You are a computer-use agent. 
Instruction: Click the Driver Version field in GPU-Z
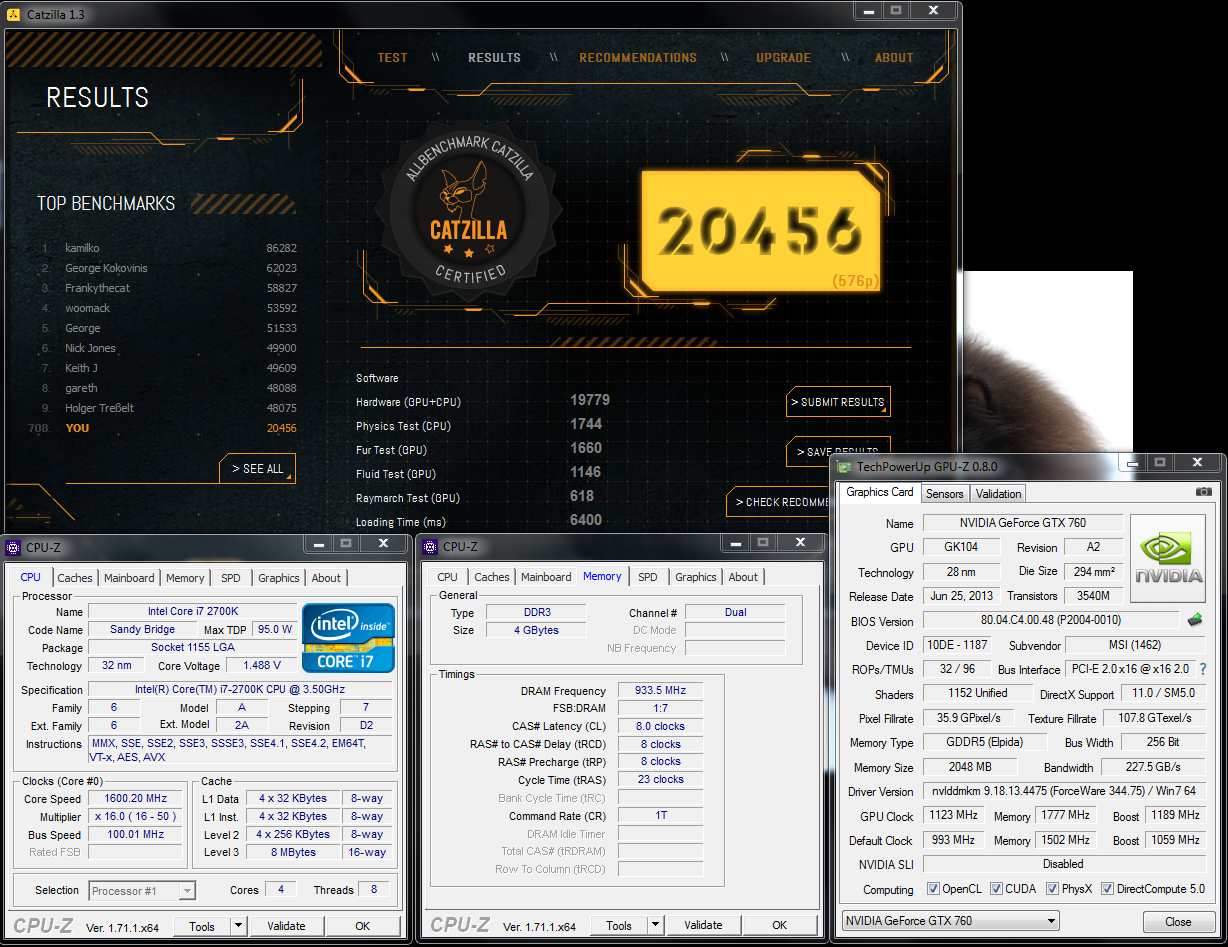1064,791
